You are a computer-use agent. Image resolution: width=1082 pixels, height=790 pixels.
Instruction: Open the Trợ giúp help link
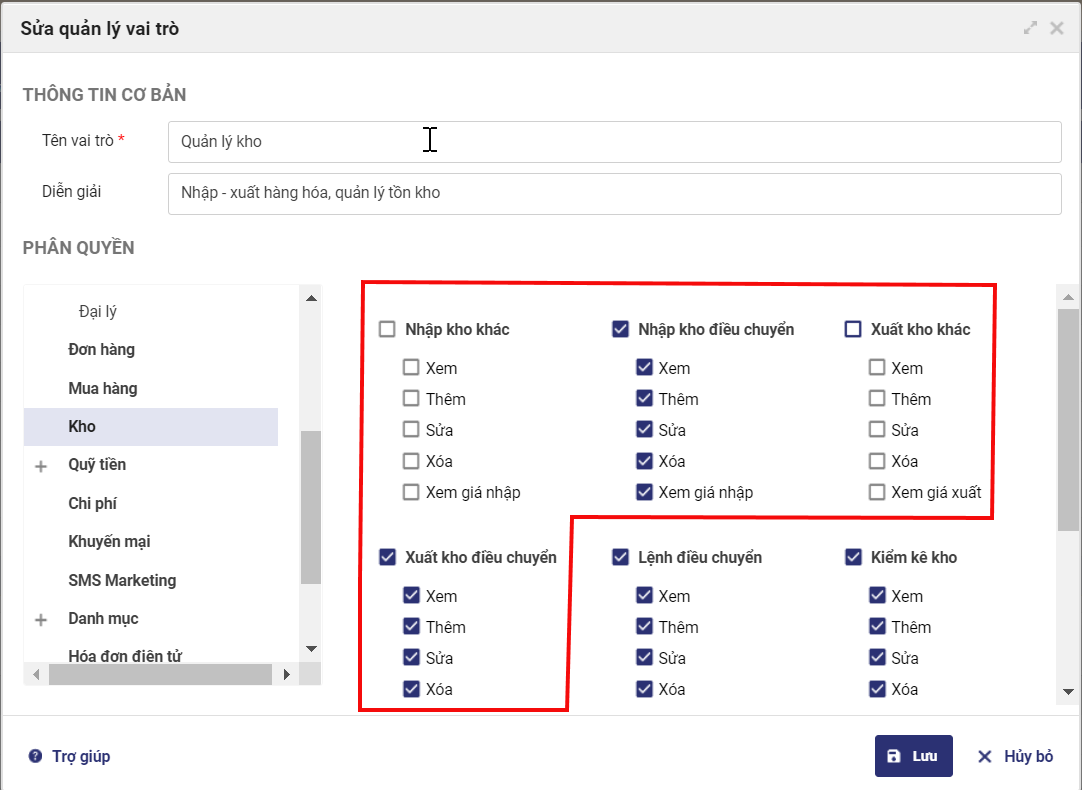[x=81, y=756]
